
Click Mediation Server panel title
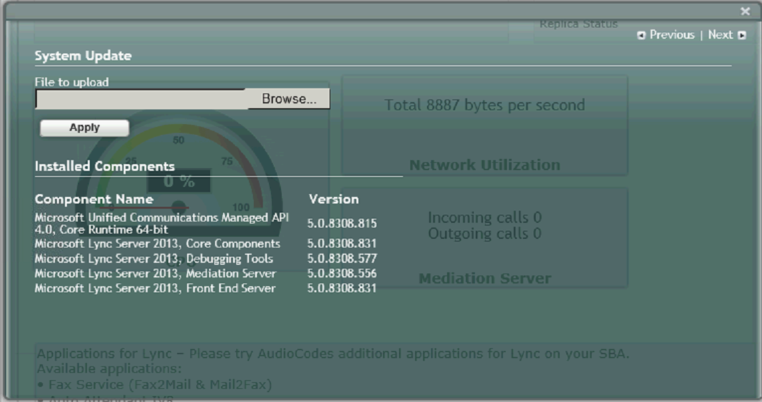(485, 279)
